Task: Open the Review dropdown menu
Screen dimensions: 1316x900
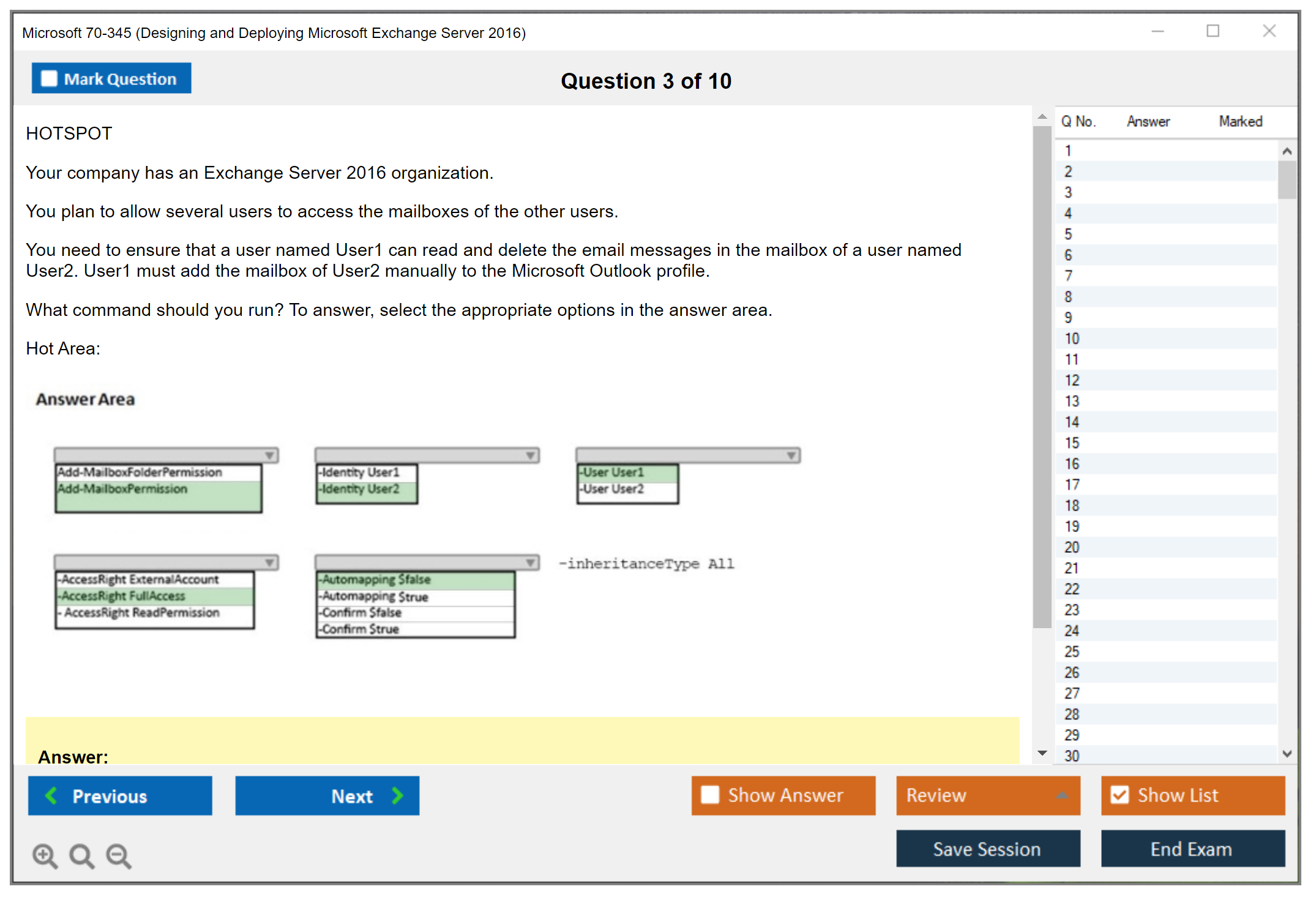Action: coord(1062,795)
